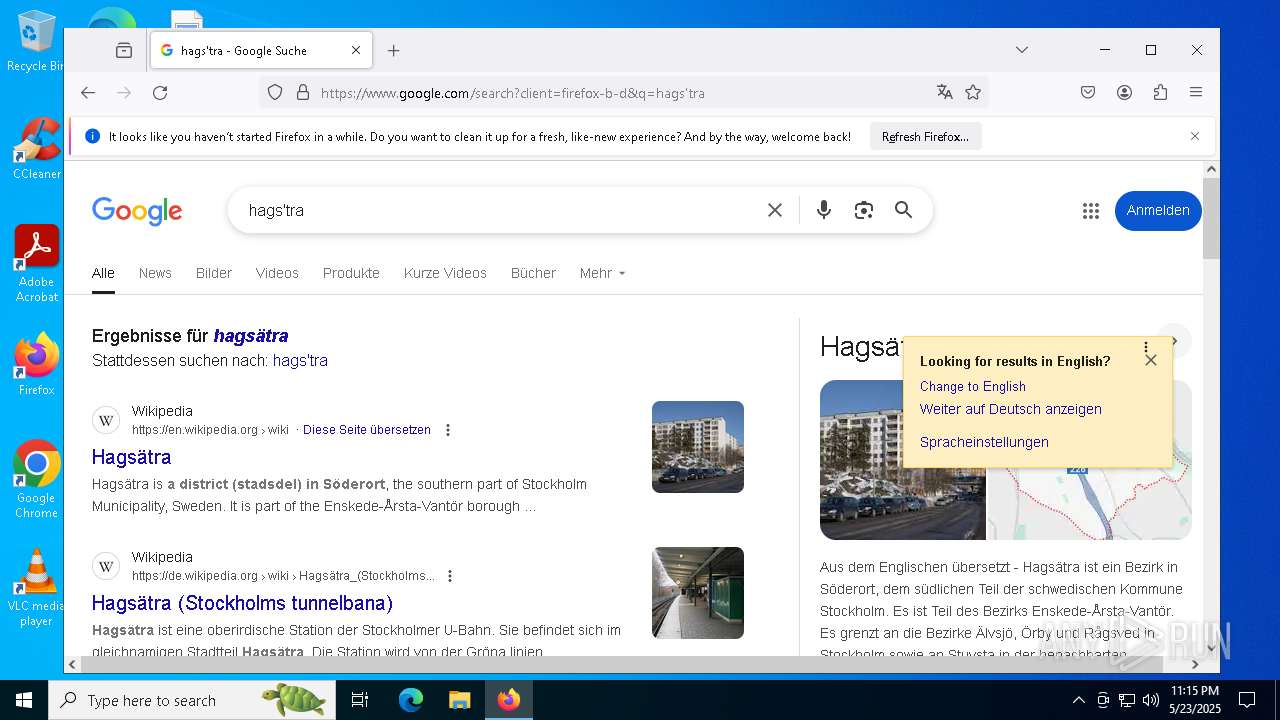The width and height of the screenshot is (1280, 720).
Task: Switch to the Bücher tab
Action: 533,273
